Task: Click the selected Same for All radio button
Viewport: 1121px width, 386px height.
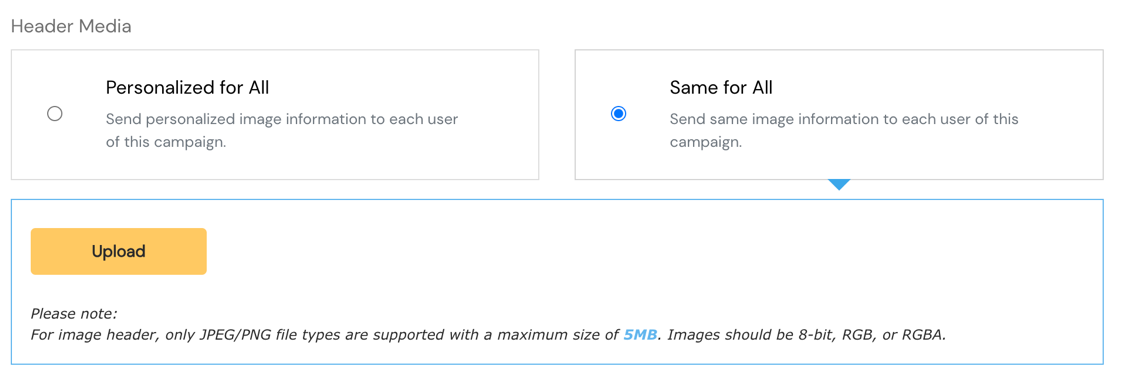Action: (618, 114)
